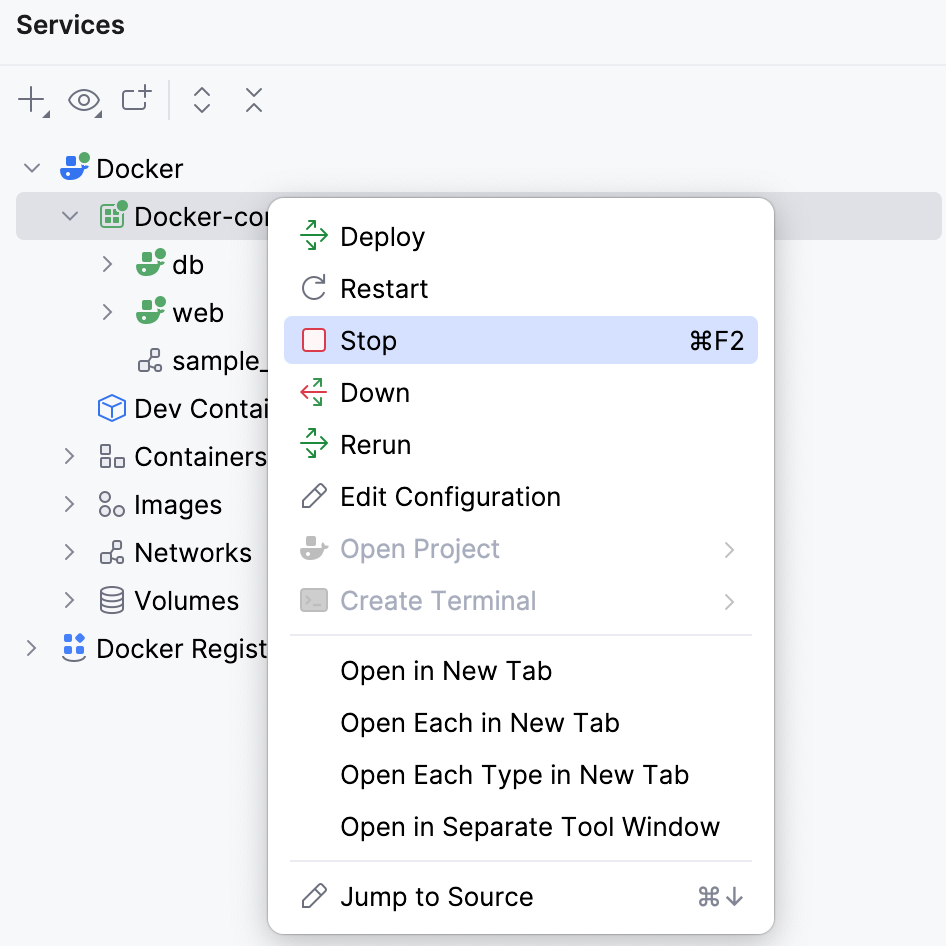946x946 pixels.
Task: Expand the Containers node
Action: pyautogui.click(x=69, y=456)
